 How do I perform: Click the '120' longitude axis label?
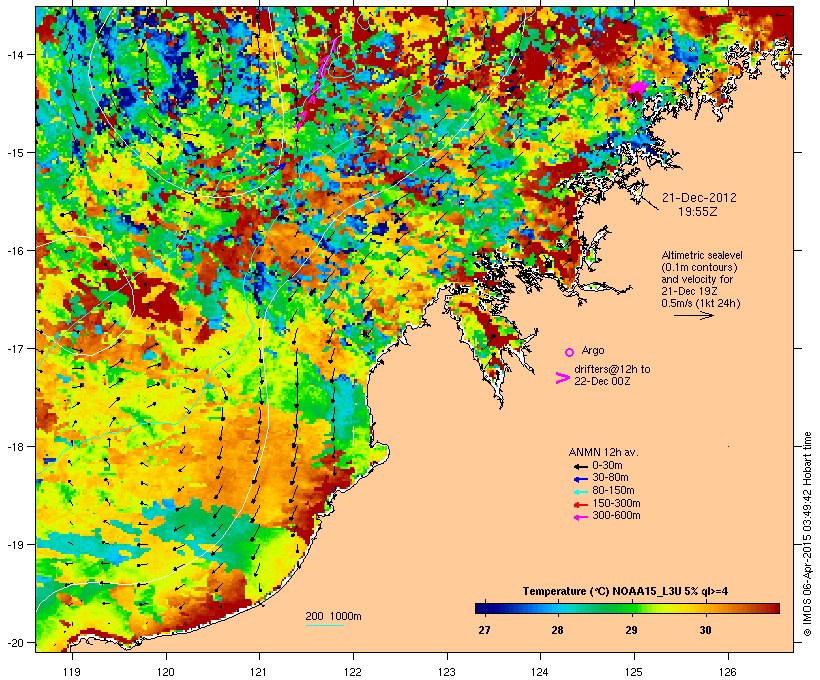(x=166, y=672)
